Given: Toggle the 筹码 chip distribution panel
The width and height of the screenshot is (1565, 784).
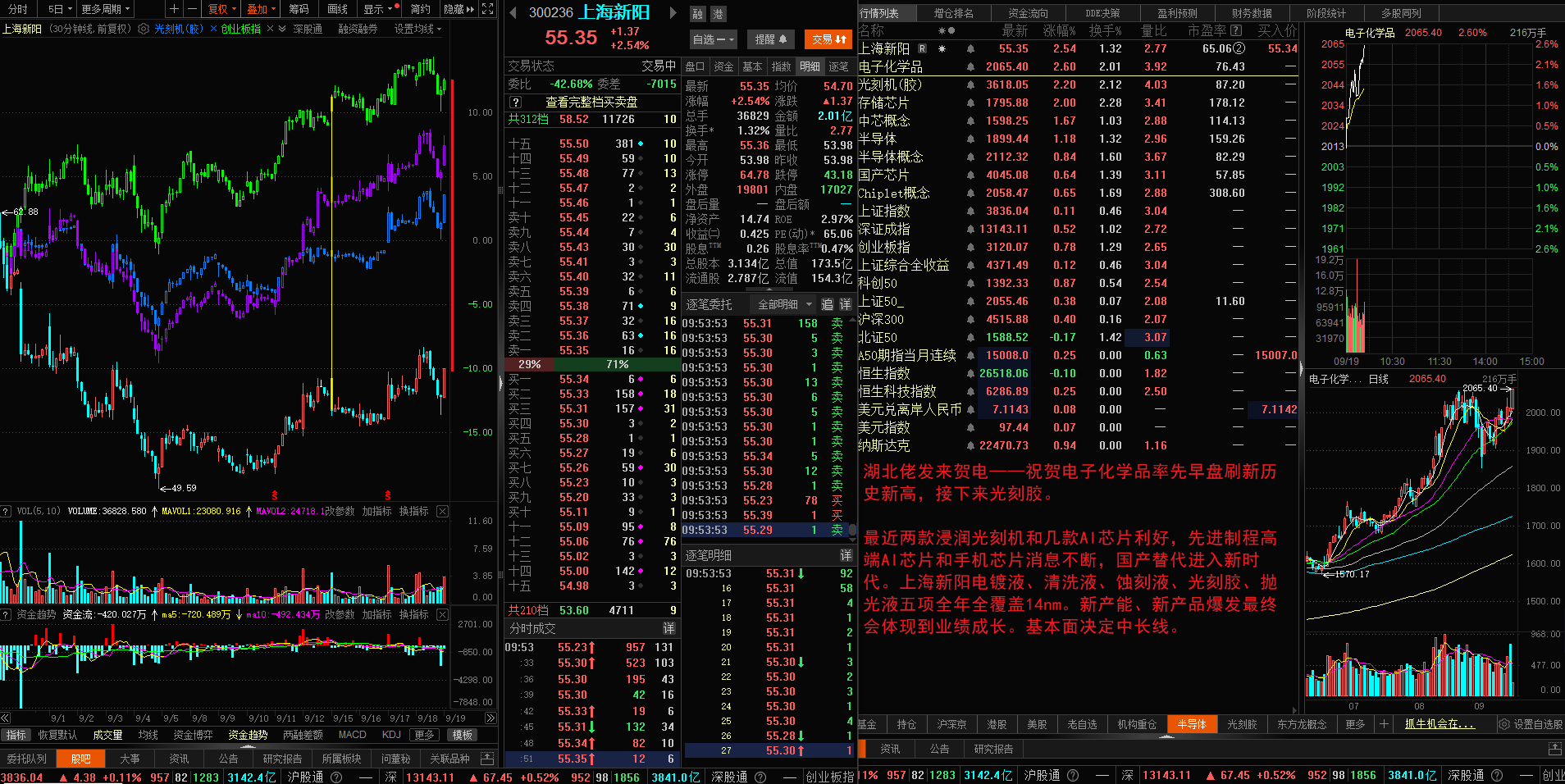Looking at the screenshot, I should 299,9.
